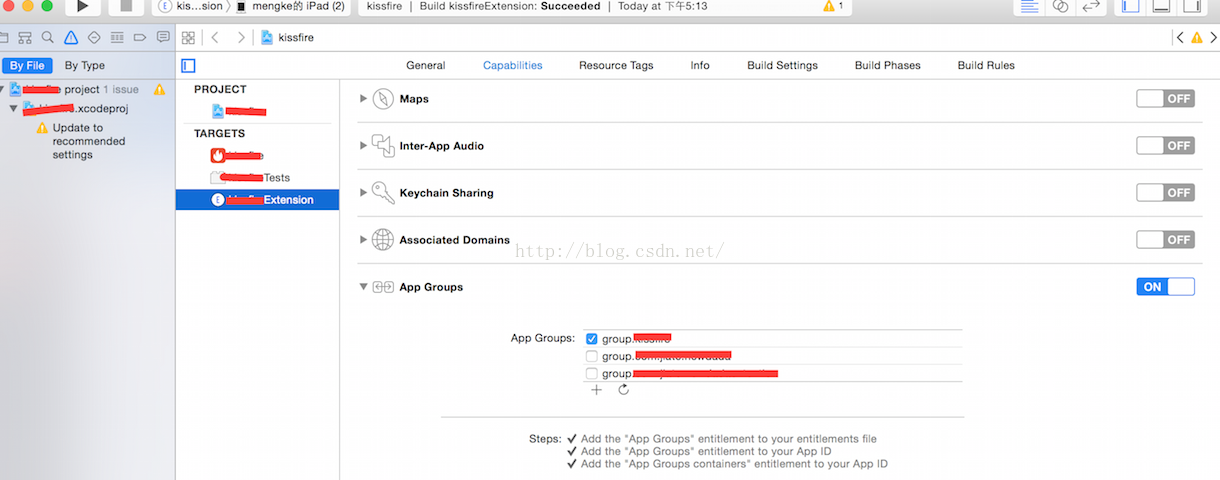Hide the navigator panel

tap(1130, 6)
